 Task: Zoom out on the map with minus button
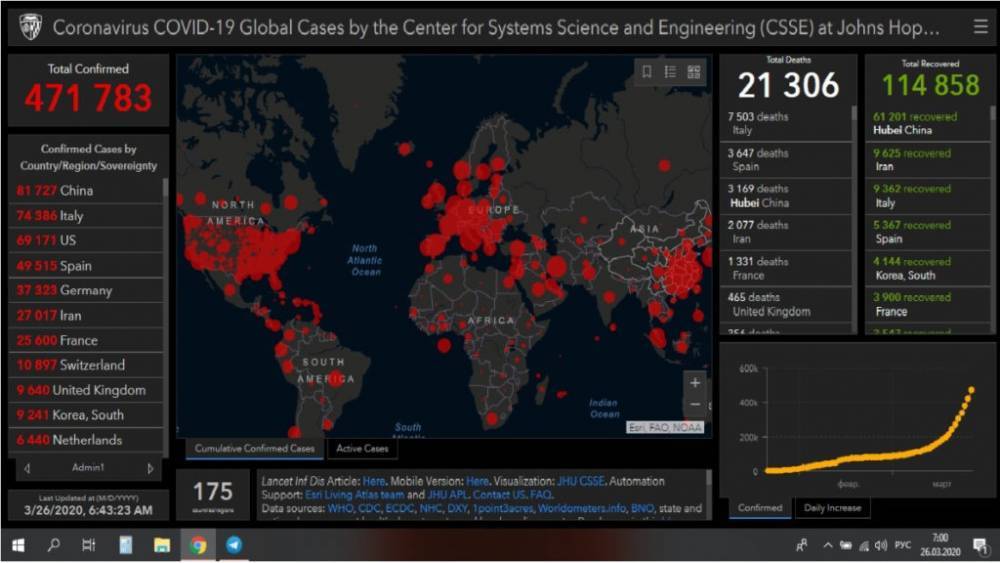(x=695, y=404)
